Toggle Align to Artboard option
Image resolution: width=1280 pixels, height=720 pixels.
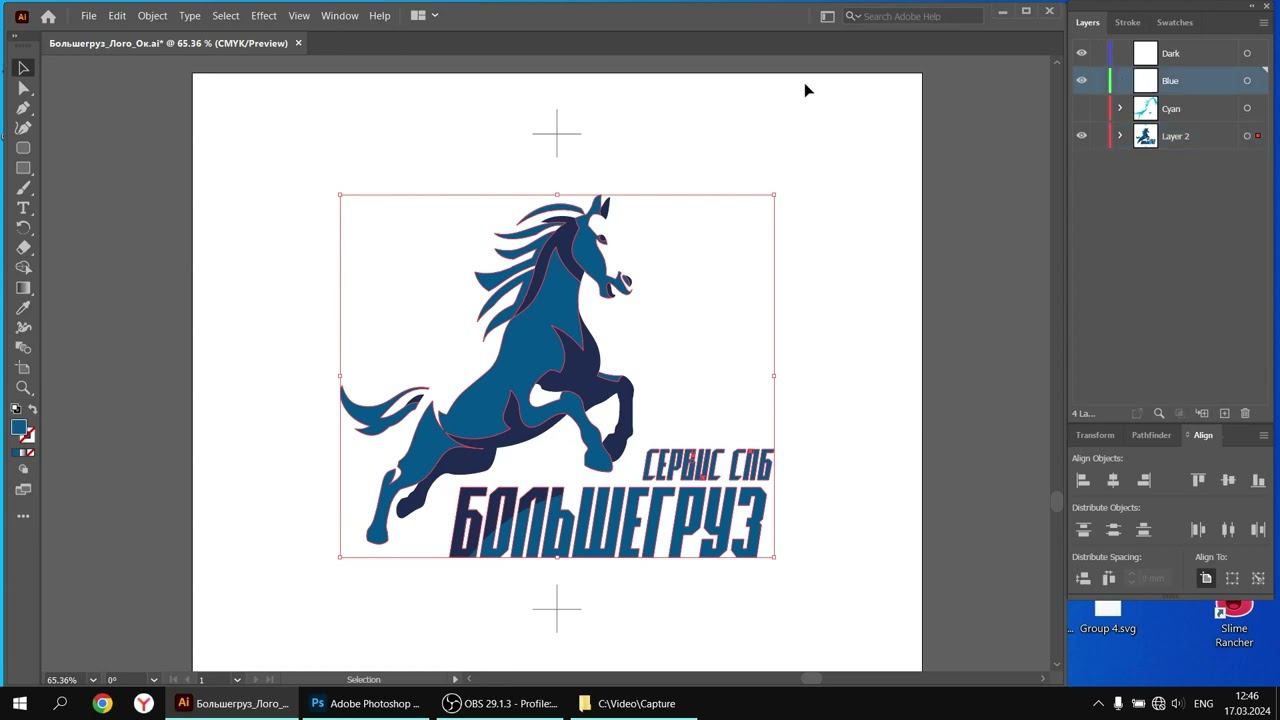tap(1206, 578)
